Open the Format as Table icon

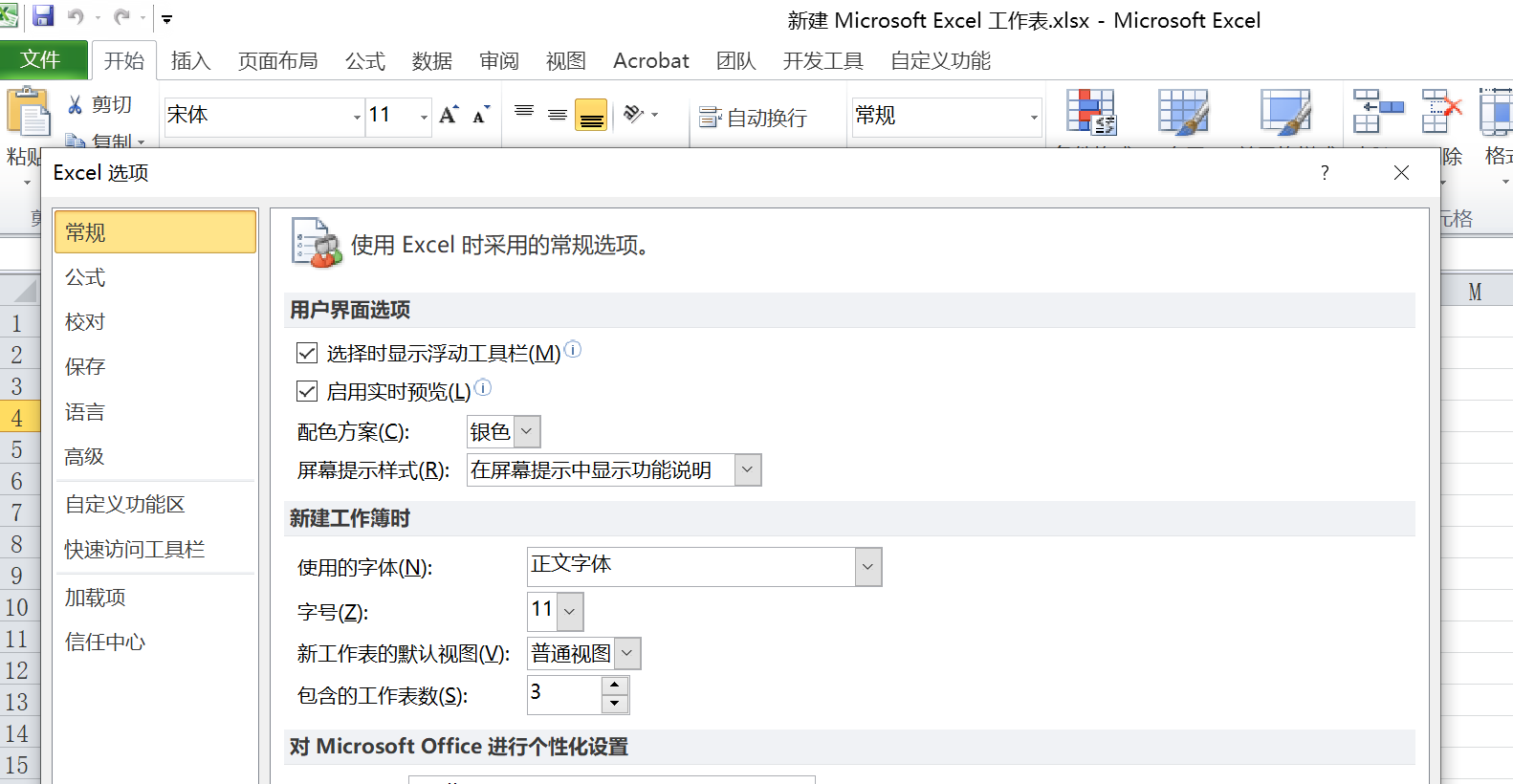click(x=1184, y=112)
